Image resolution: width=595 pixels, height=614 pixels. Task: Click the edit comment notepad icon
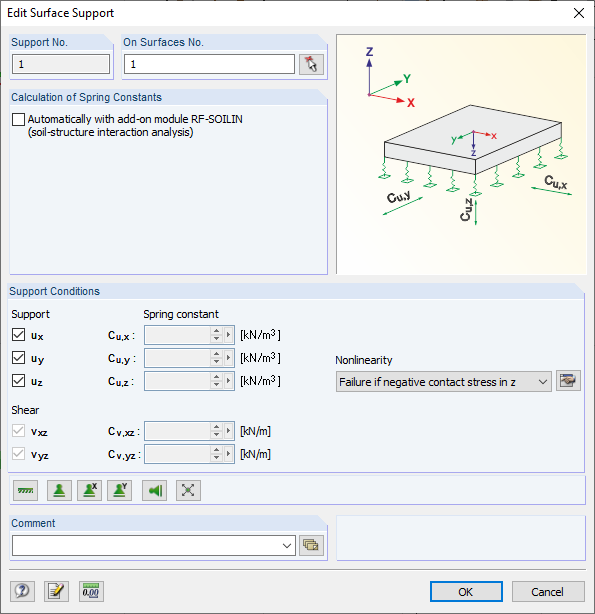[56, 591]
